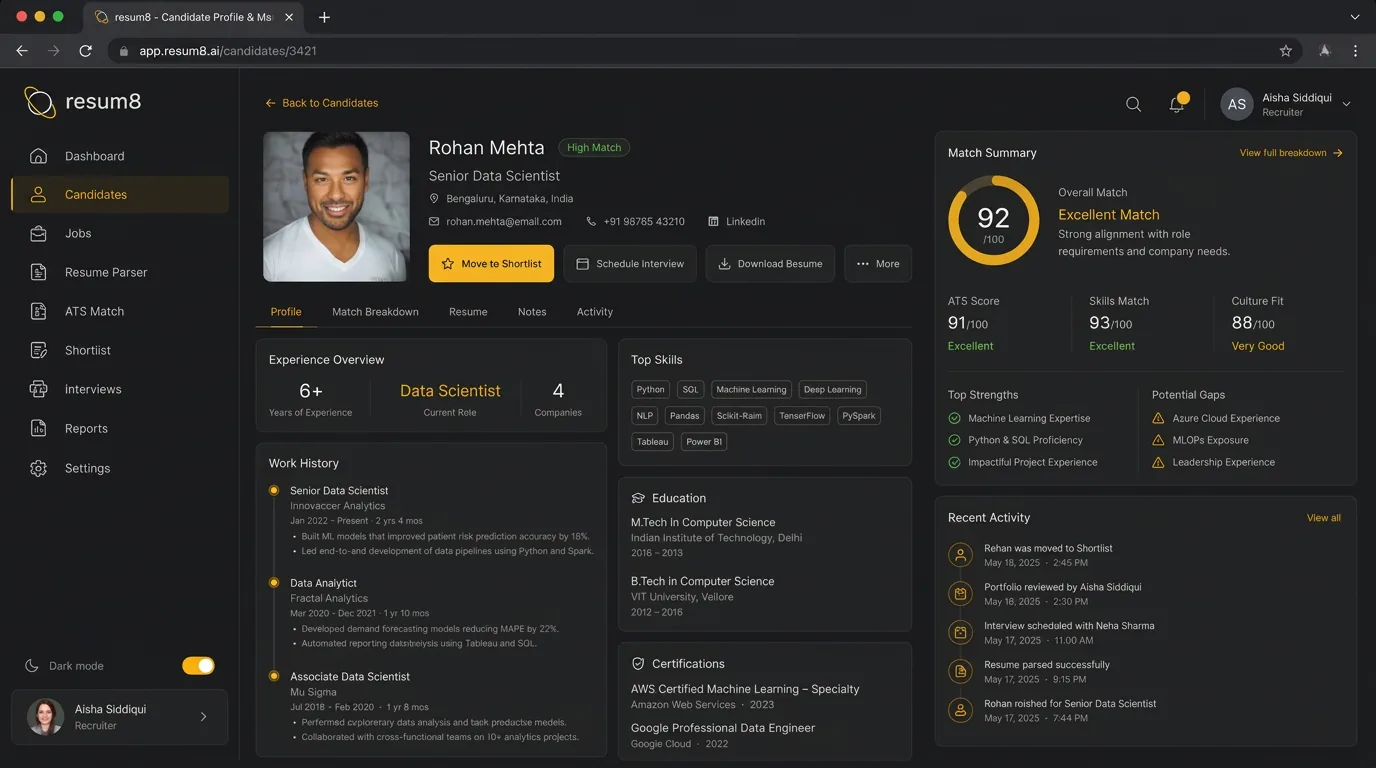Viewport: 1376px width, 768px height.
Task: Go Back to Candidates
Action: point(322,103)
